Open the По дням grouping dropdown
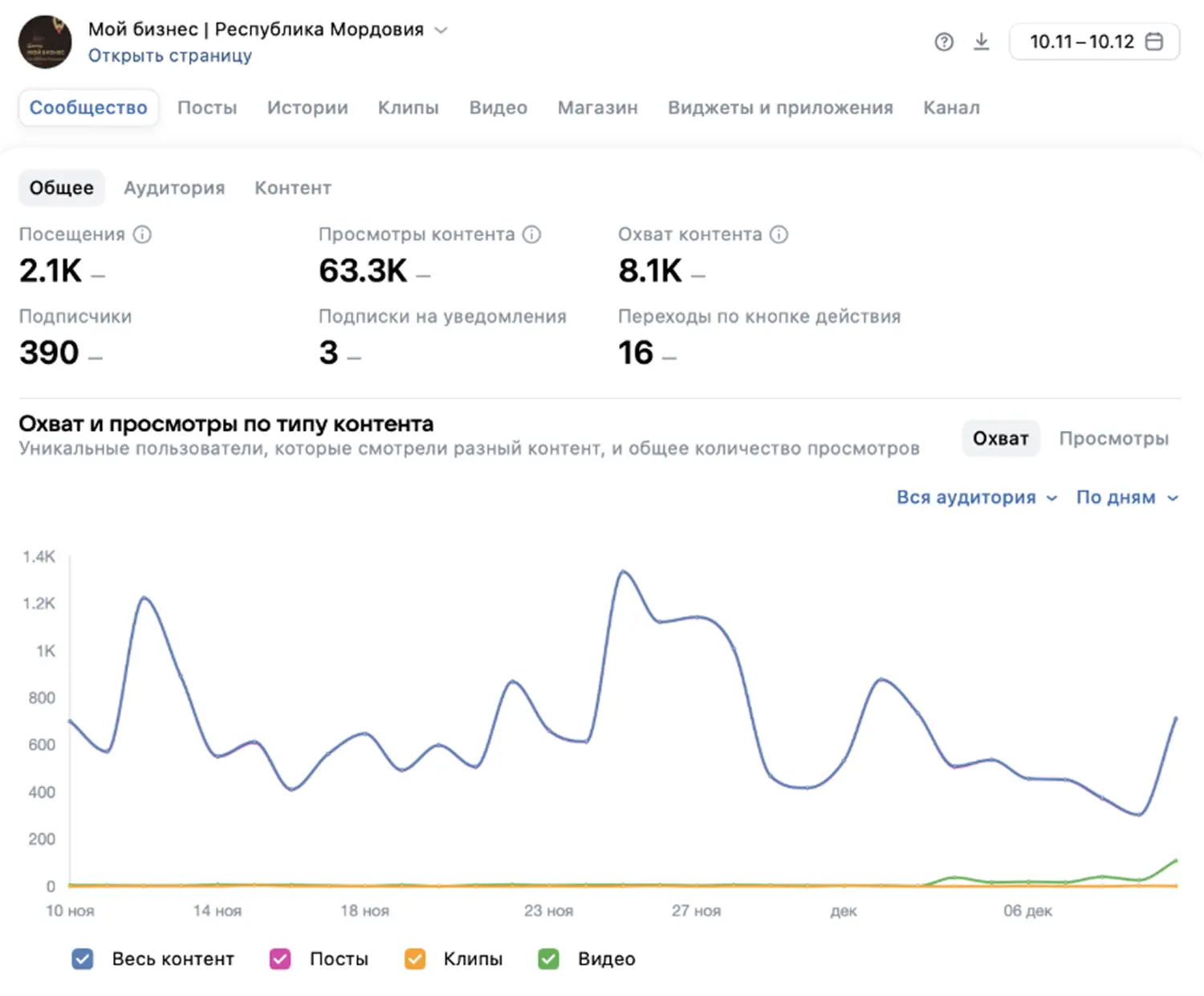Image resolution: width=1204 pixels, height=996 pixels. (1126, 498)
